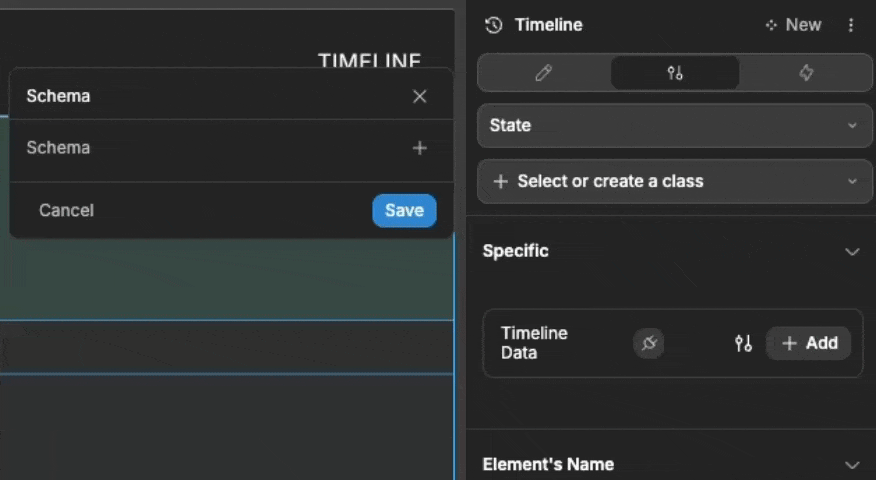Add a Timeline Data item
The width and height of the screenshot is (876, 480).
pyautogui.click(x=808, y=343)
